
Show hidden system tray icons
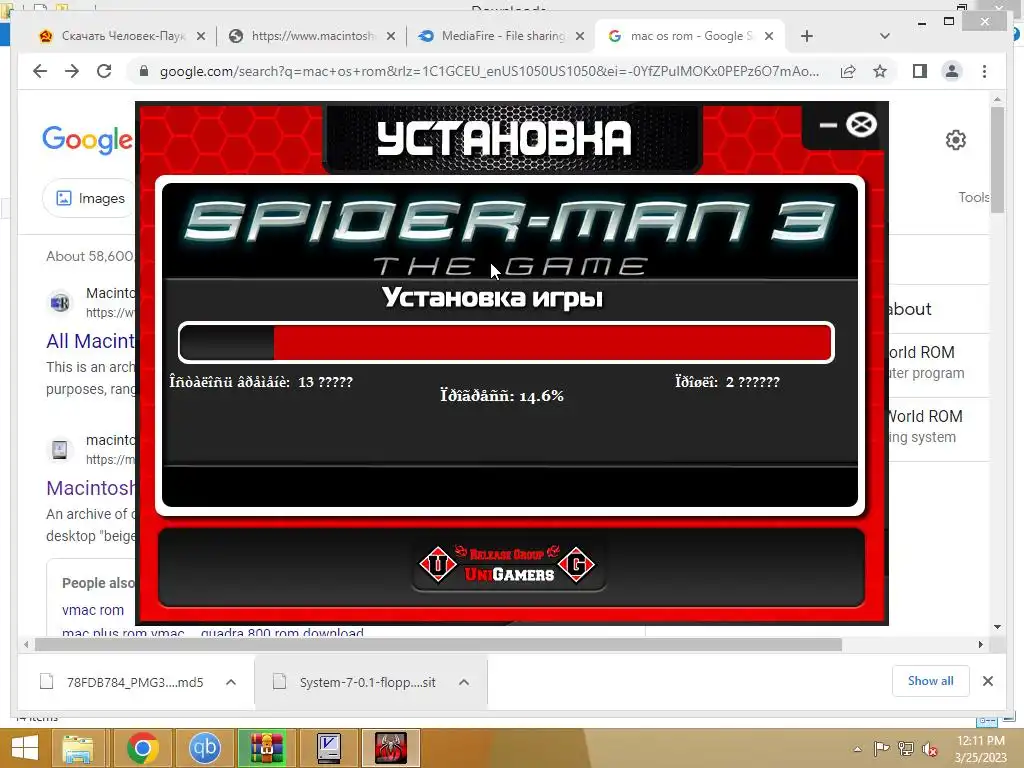[x=857, y=749]
